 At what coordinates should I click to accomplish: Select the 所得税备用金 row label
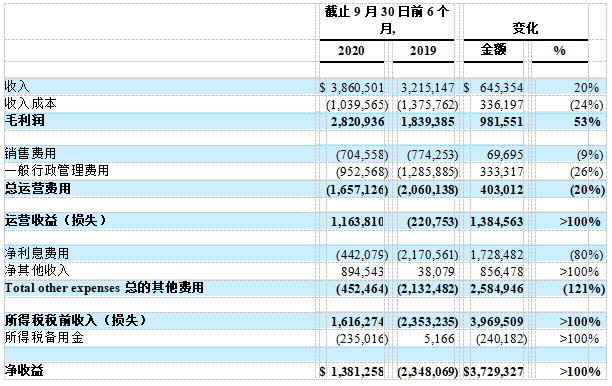pos(44,337)
